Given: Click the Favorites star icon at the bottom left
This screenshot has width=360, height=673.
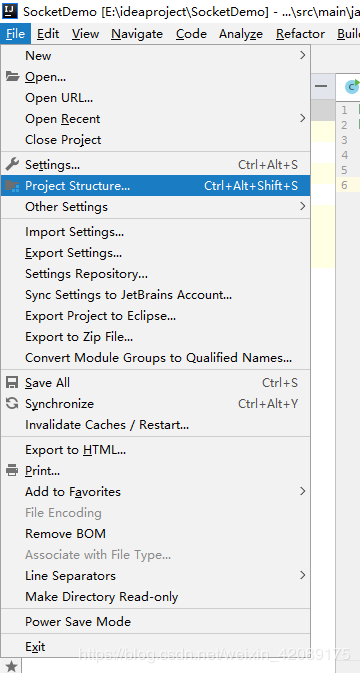Looking at the screenshot, I should (x=12, y=666).
